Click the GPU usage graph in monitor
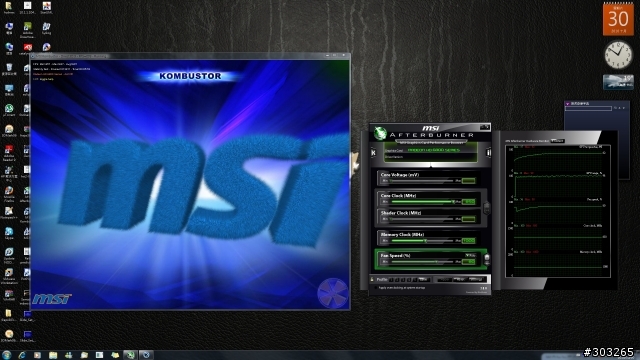 coord(558,185)
